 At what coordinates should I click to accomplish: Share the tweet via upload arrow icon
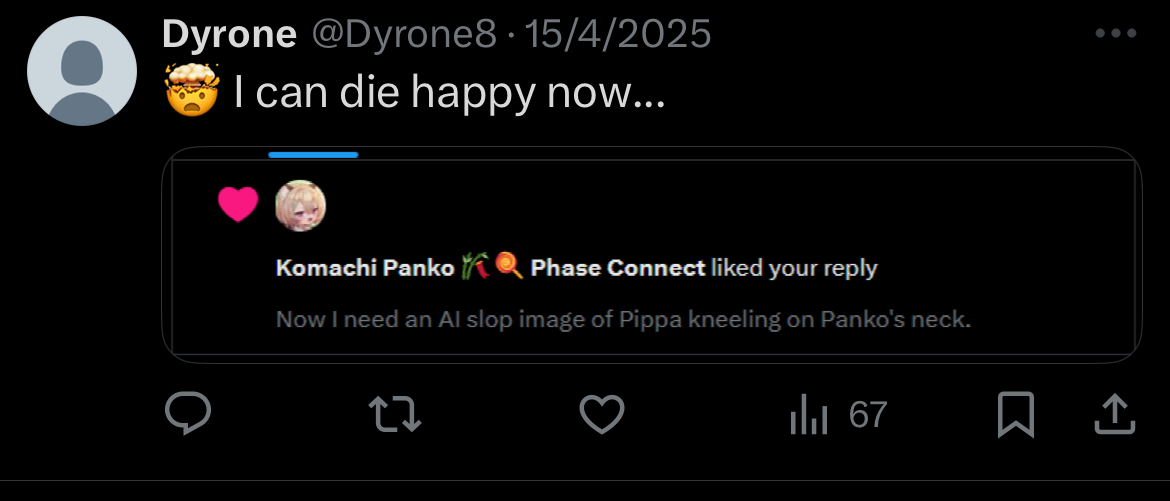(x=1112, y=414)
